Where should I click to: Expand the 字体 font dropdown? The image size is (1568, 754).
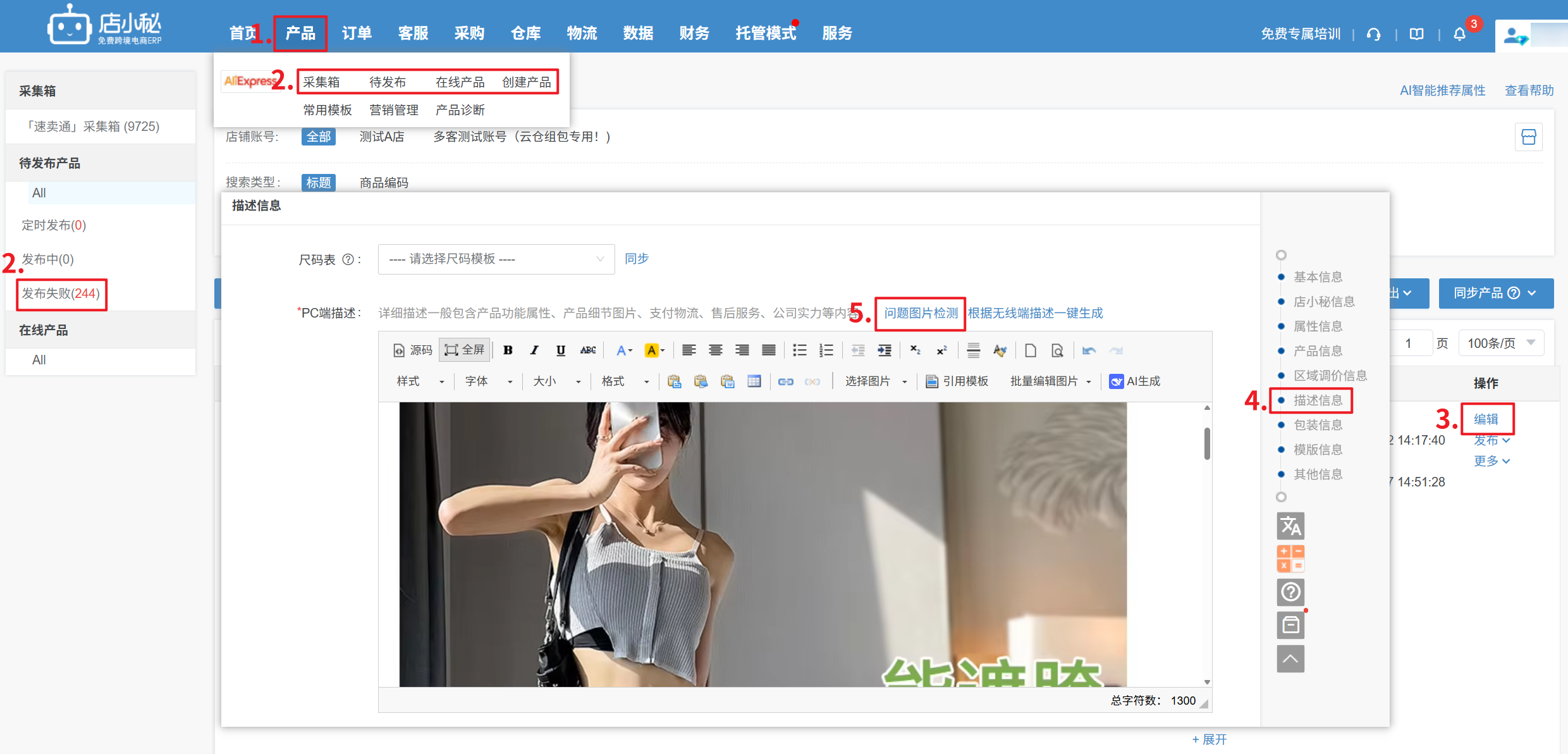click(488, 381)
